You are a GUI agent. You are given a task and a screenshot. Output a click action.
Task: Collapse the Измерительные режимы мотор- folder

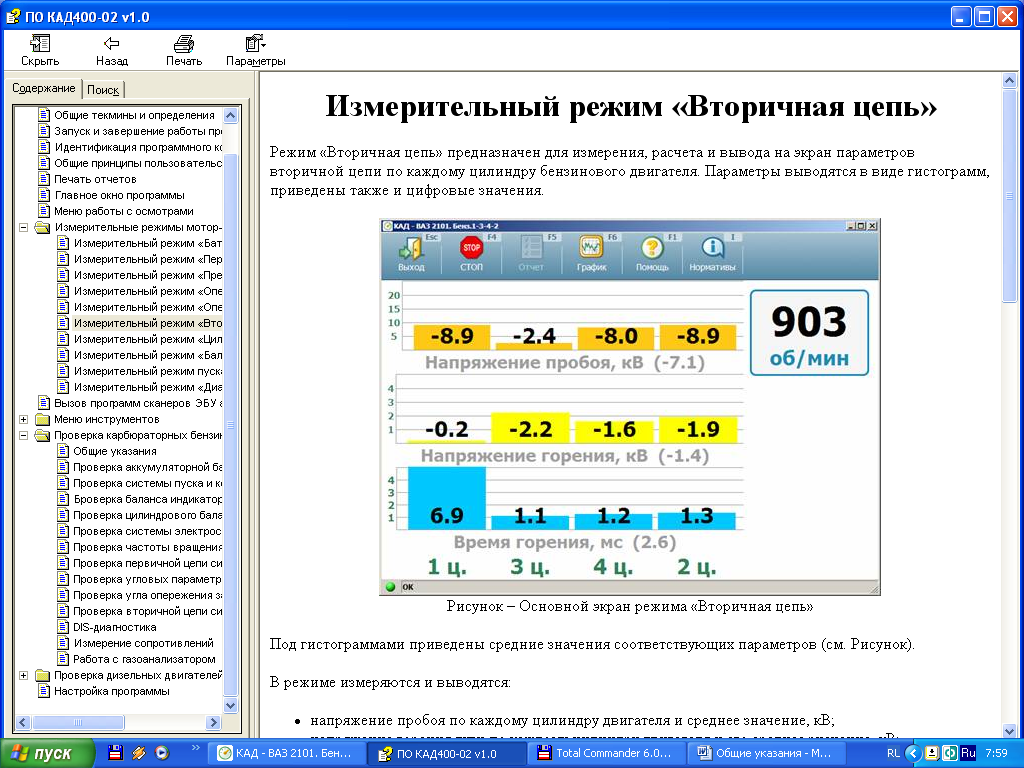[x=24, y=227]
